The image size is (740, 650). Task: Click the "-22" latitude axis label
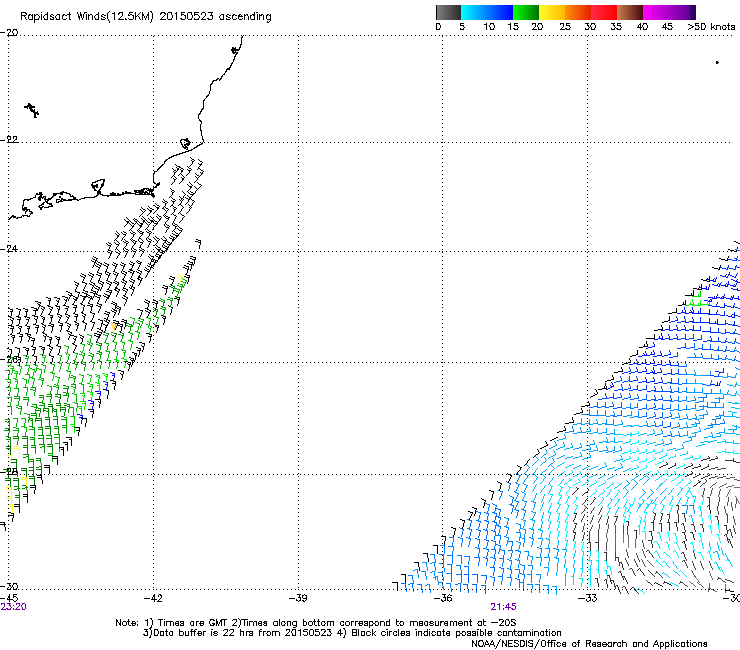tap(9, 139)
